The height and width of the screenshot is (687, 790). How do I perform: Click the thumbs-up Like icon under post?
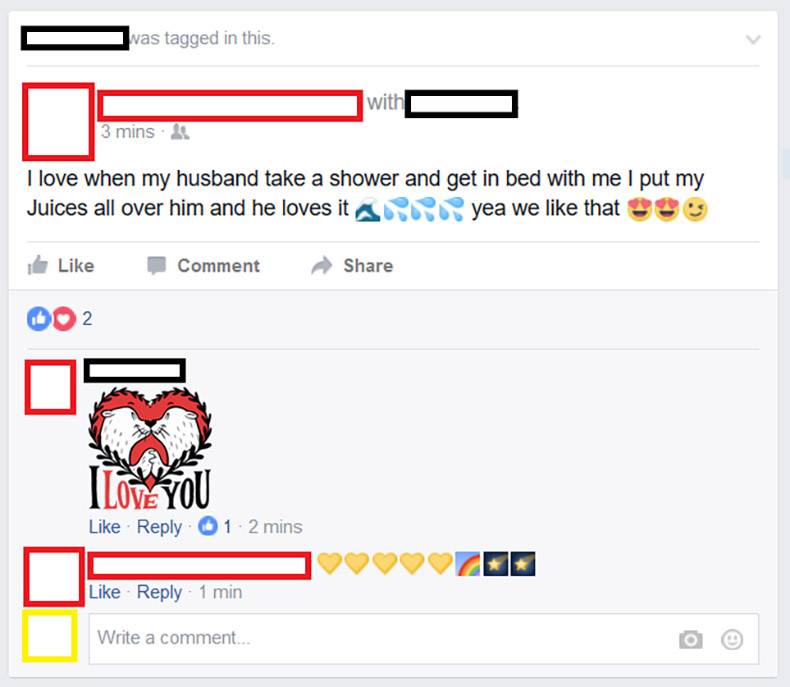pyautogui.click(x=38, y=265)
